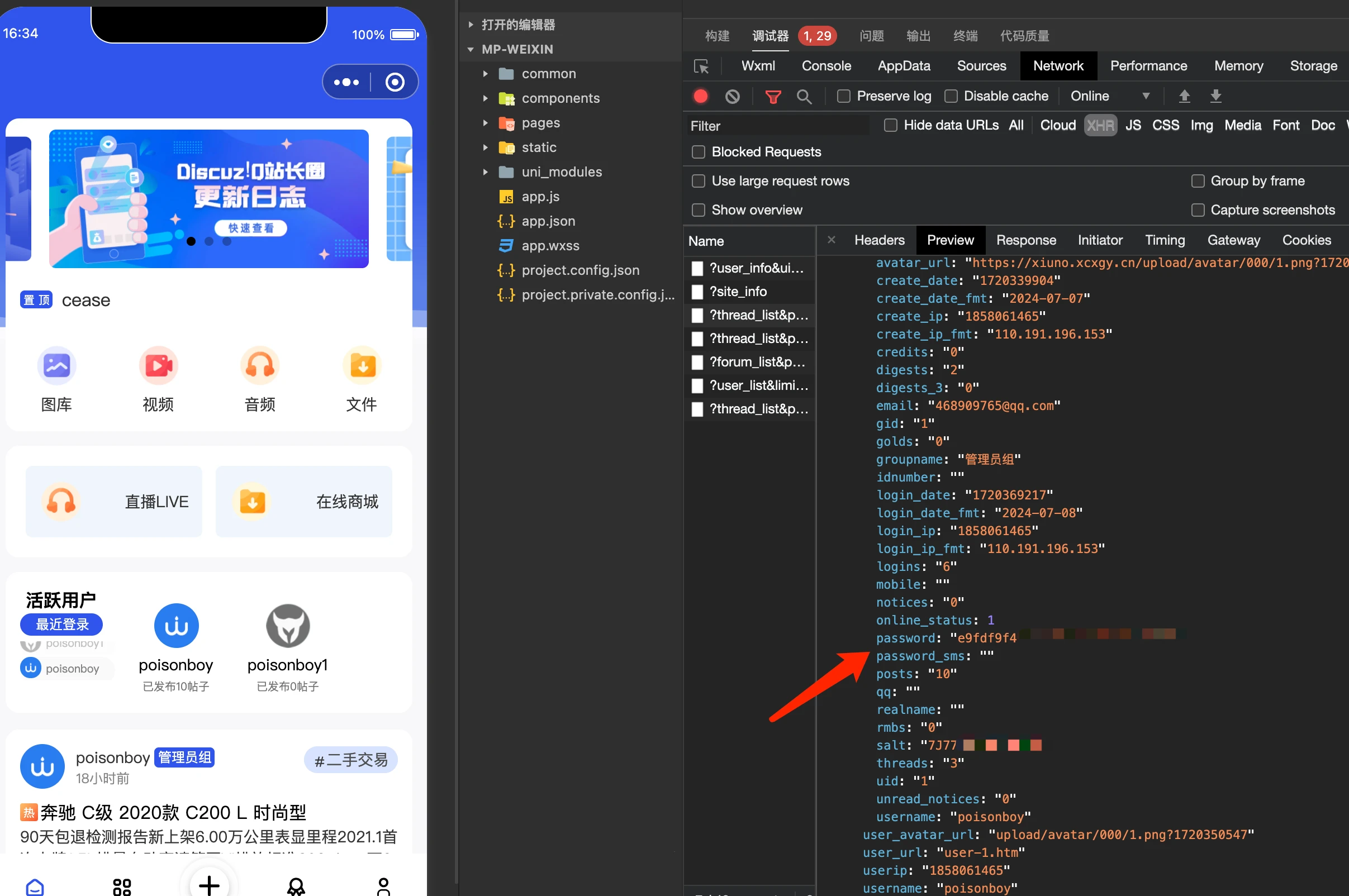
Task: Tap the 图库 gallery icon in app
Action: (56, 366)
